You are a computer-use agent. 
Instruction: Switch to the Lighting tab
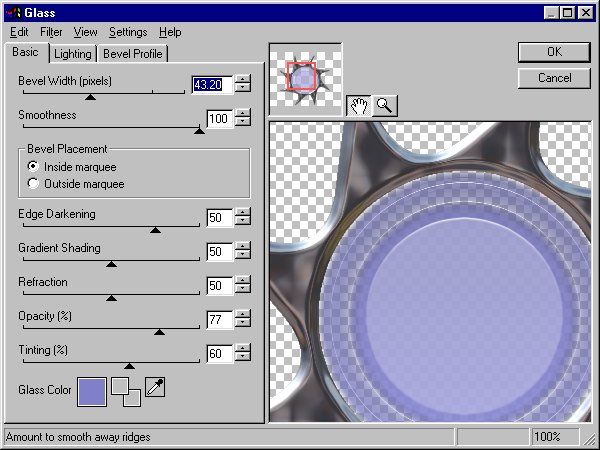pyautogui.click(x=72, y=54)
